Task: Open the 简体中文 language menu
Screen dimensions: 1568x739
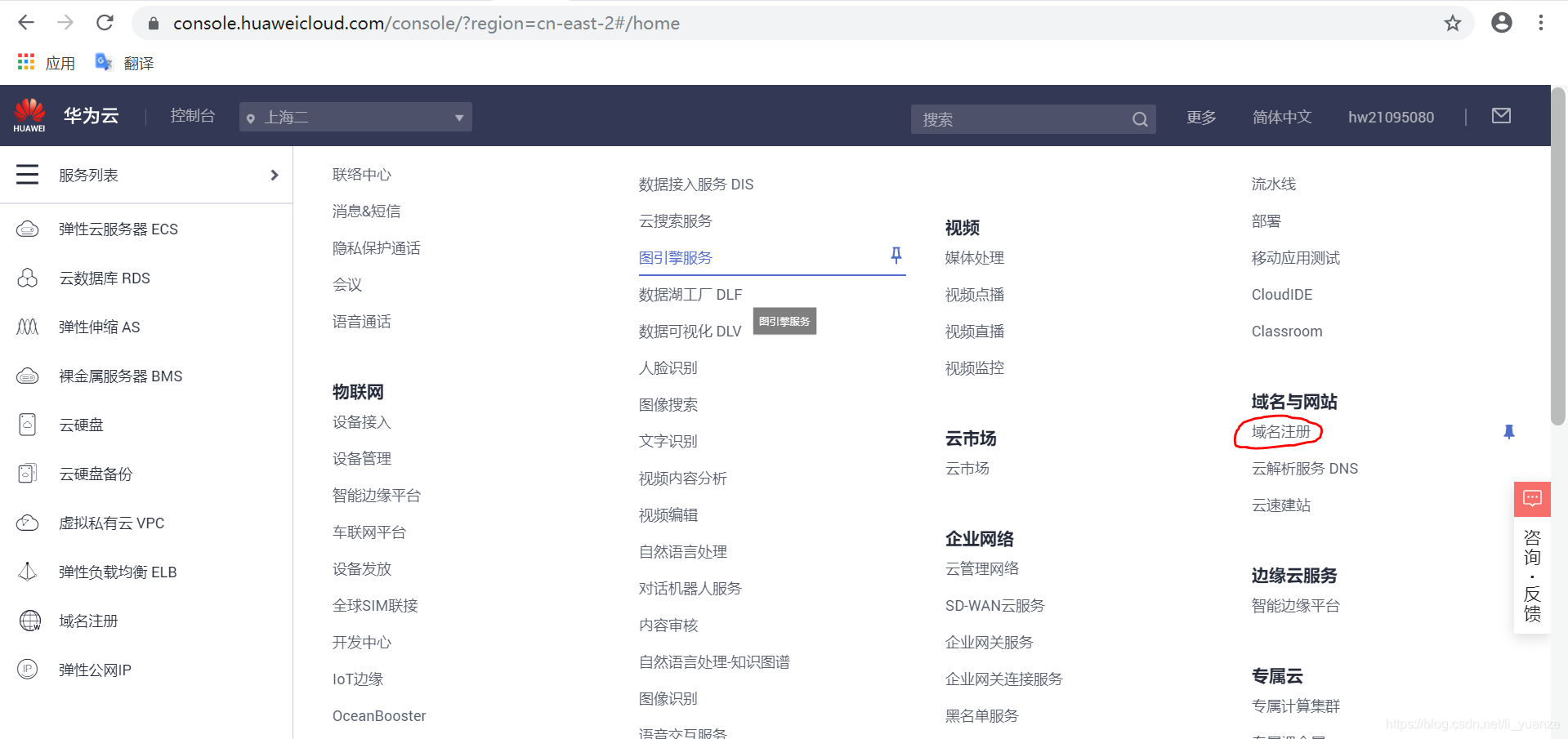Action: point(1281,117)
